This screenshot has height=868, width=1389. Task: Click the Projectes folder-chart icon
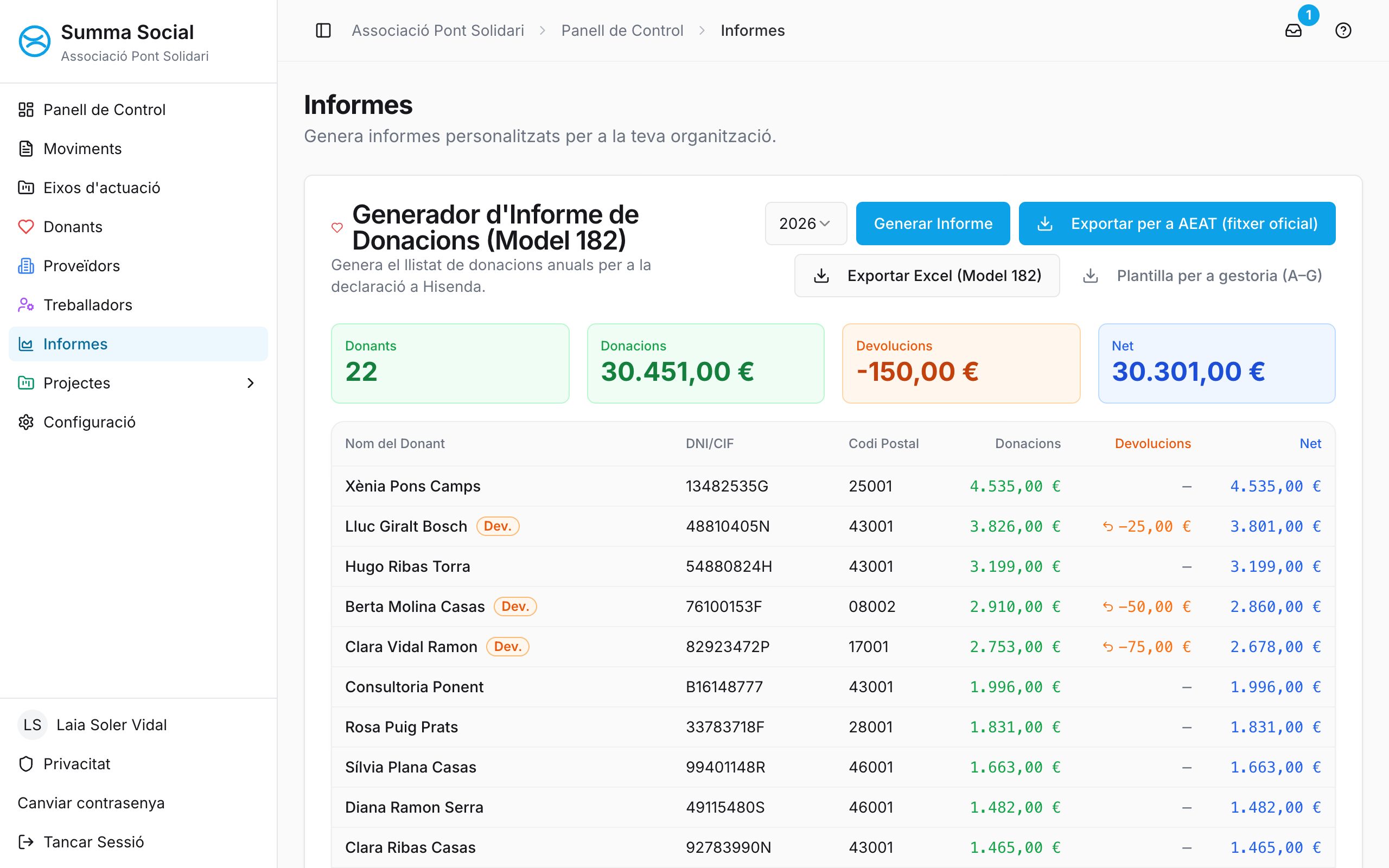coord(26,383)
